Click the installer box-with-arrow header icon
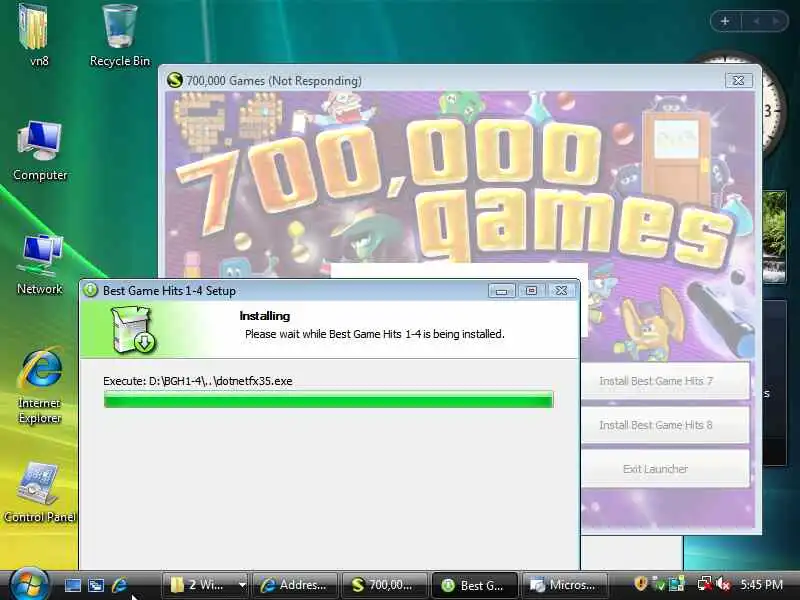This screenshot has width=800, height=600. [132, 329]
